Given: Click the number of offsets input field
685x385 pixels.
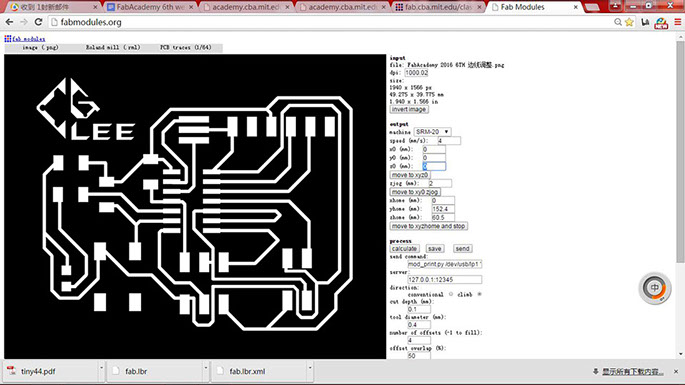Looking at the screenshot, I should [x=419, y=340].
